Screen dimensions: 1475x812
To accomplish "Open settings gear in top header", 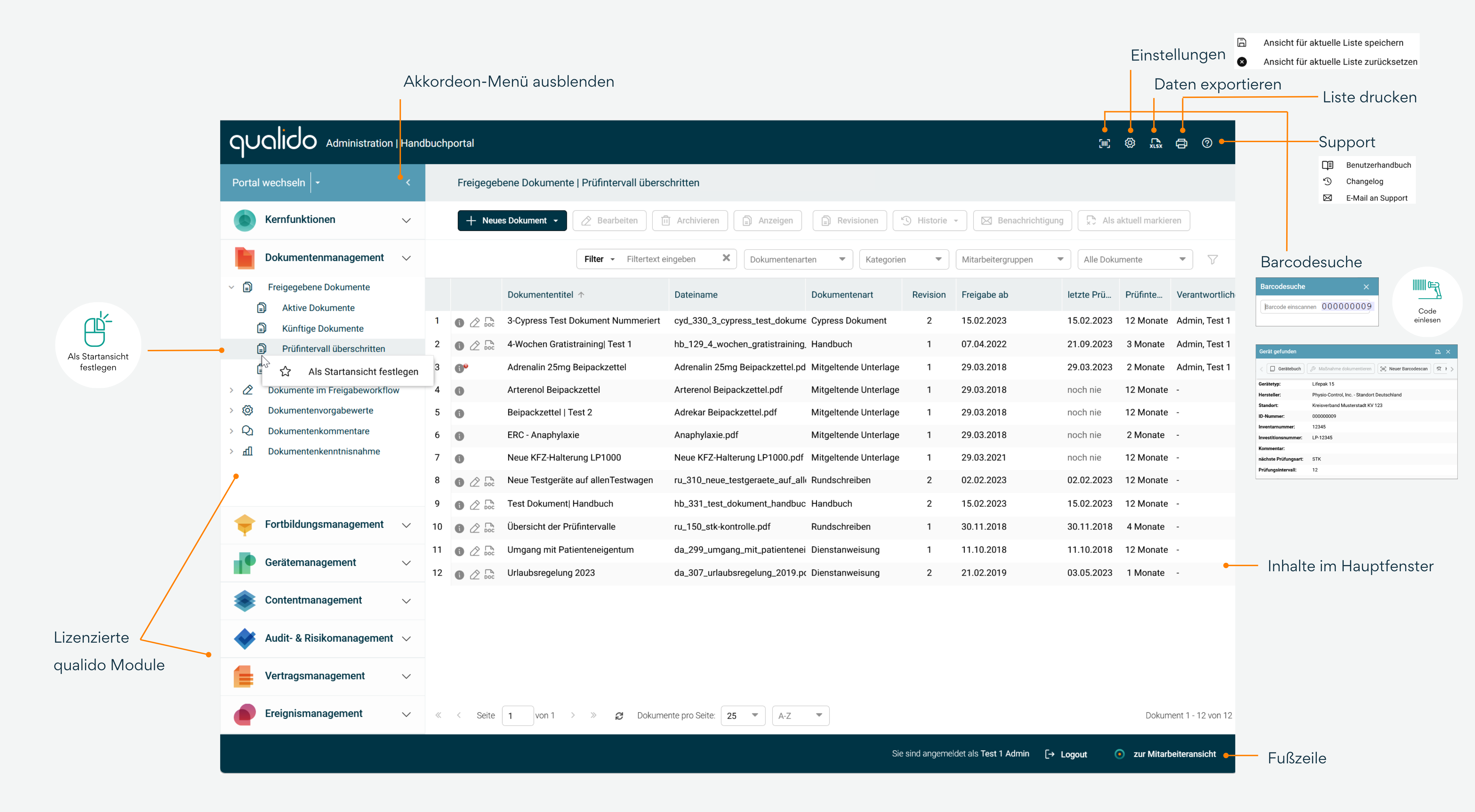I will 1130,143.
